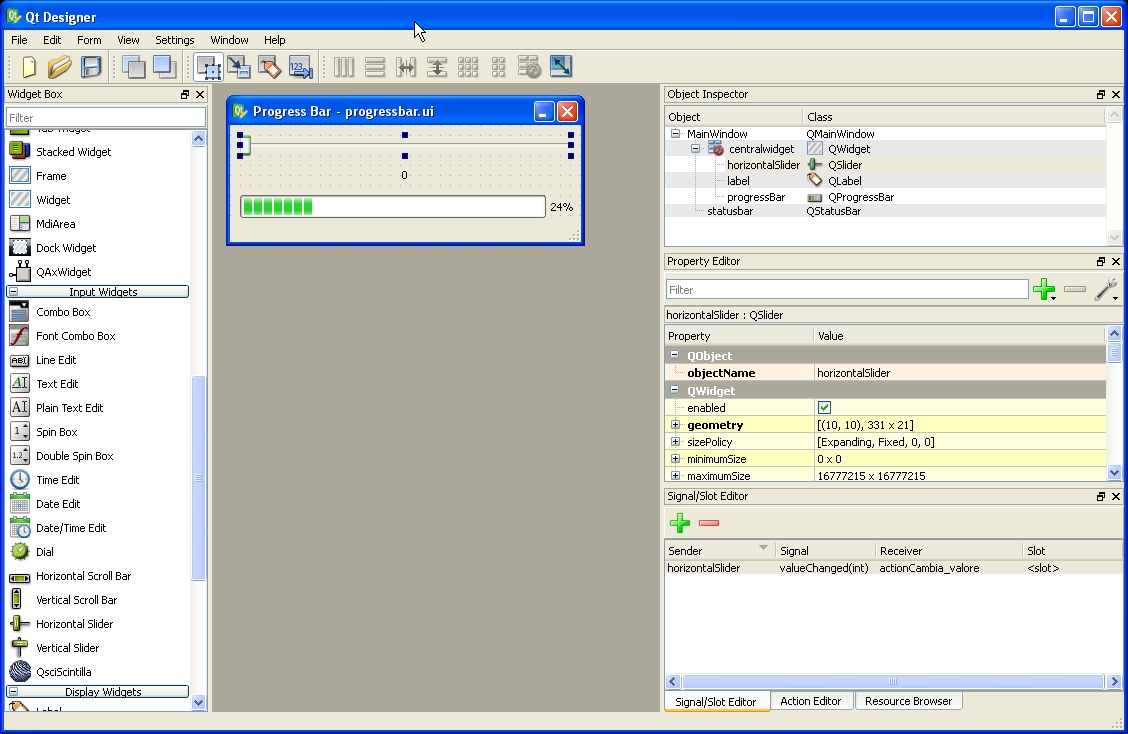
Task: Switch to the Resource Browser tab
Action: click(x=908, y=700)
